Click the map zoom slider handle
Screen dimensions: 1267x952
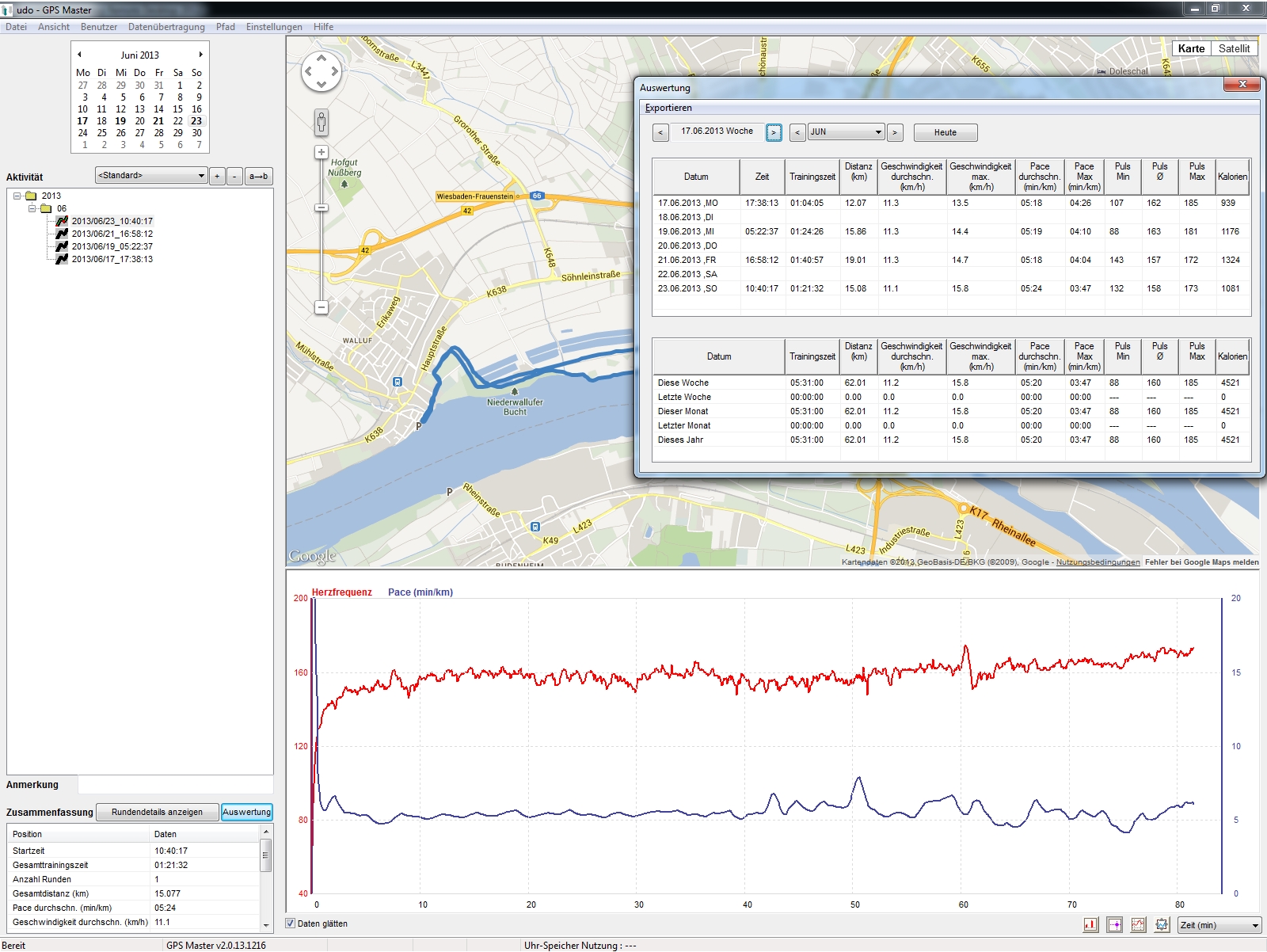[x=322, y=208]
